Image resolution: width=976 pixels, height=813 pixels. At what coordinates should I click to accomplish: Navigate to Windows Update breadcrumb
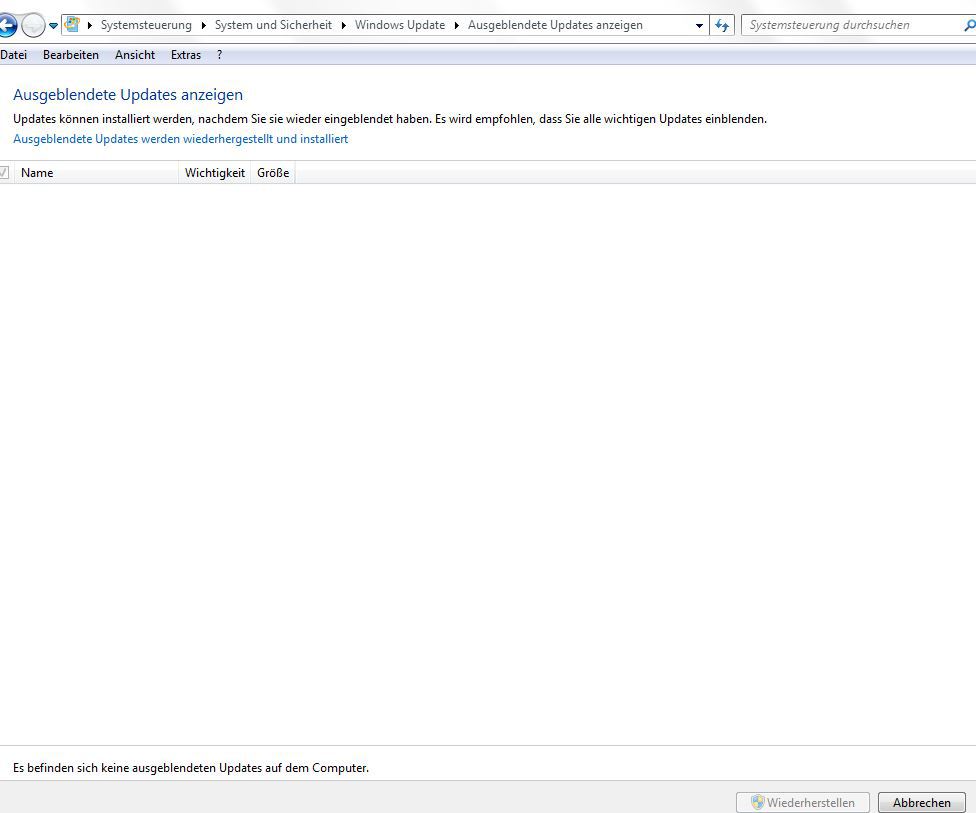[x=400, y=26]
